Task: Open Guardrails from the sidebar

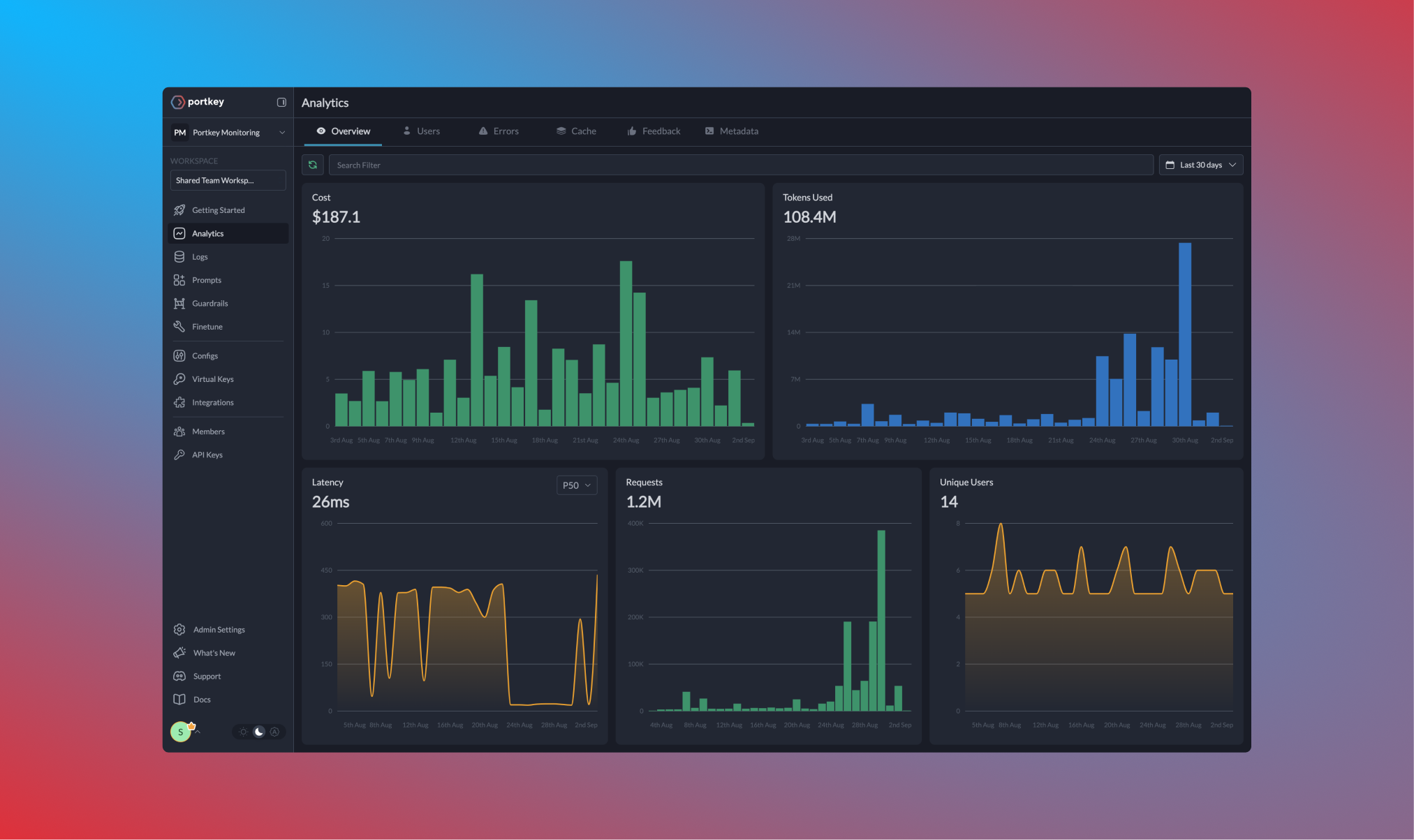Action: click(209, 304)
